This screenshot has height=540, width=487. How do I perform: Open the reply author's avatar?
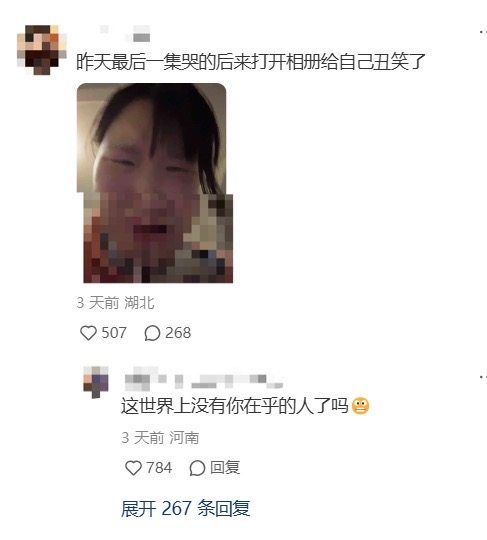tap(96, 382)
